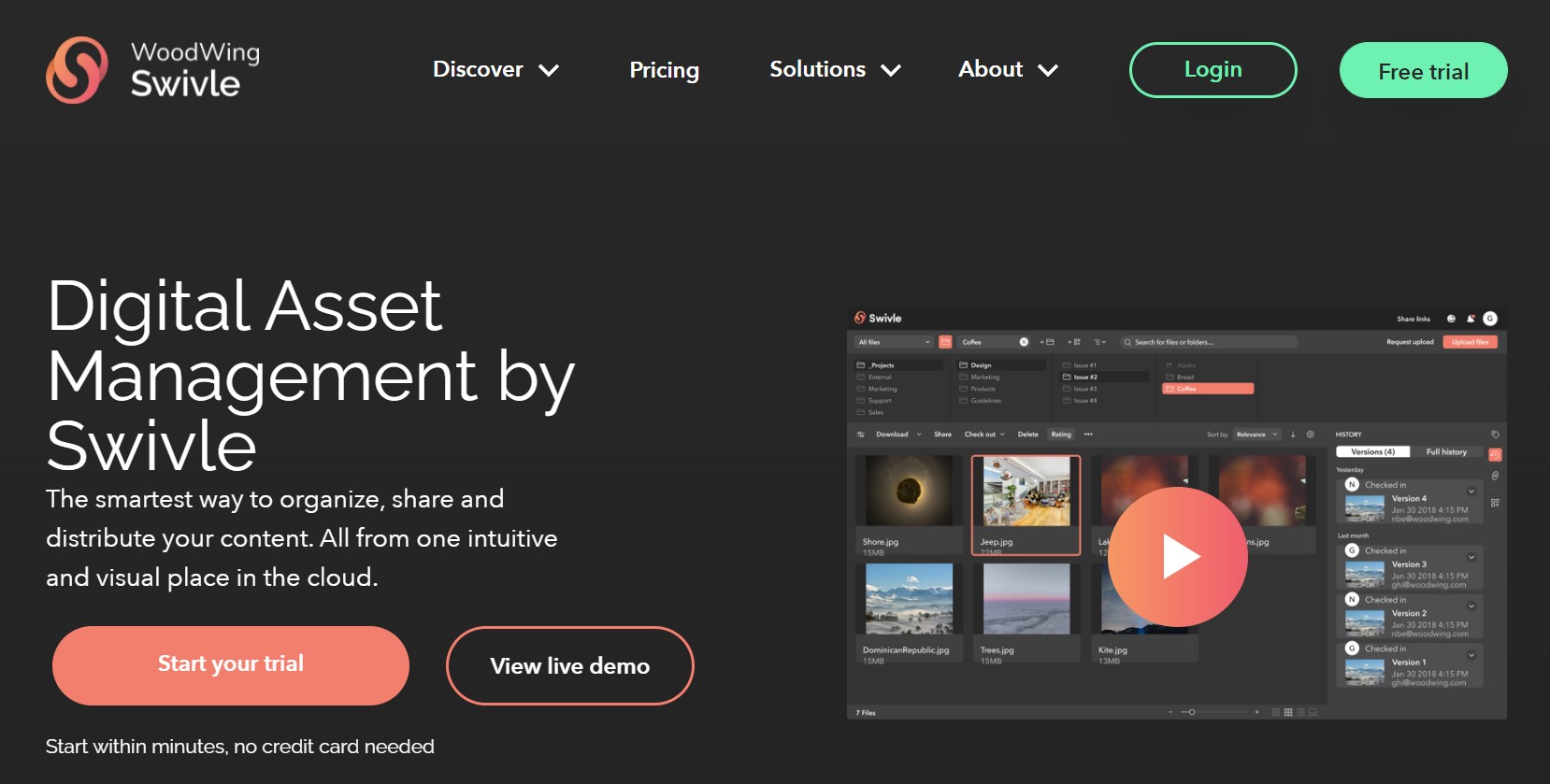Click the orange folder browser icon
The image size is (1550, 784).
(945, 342)
